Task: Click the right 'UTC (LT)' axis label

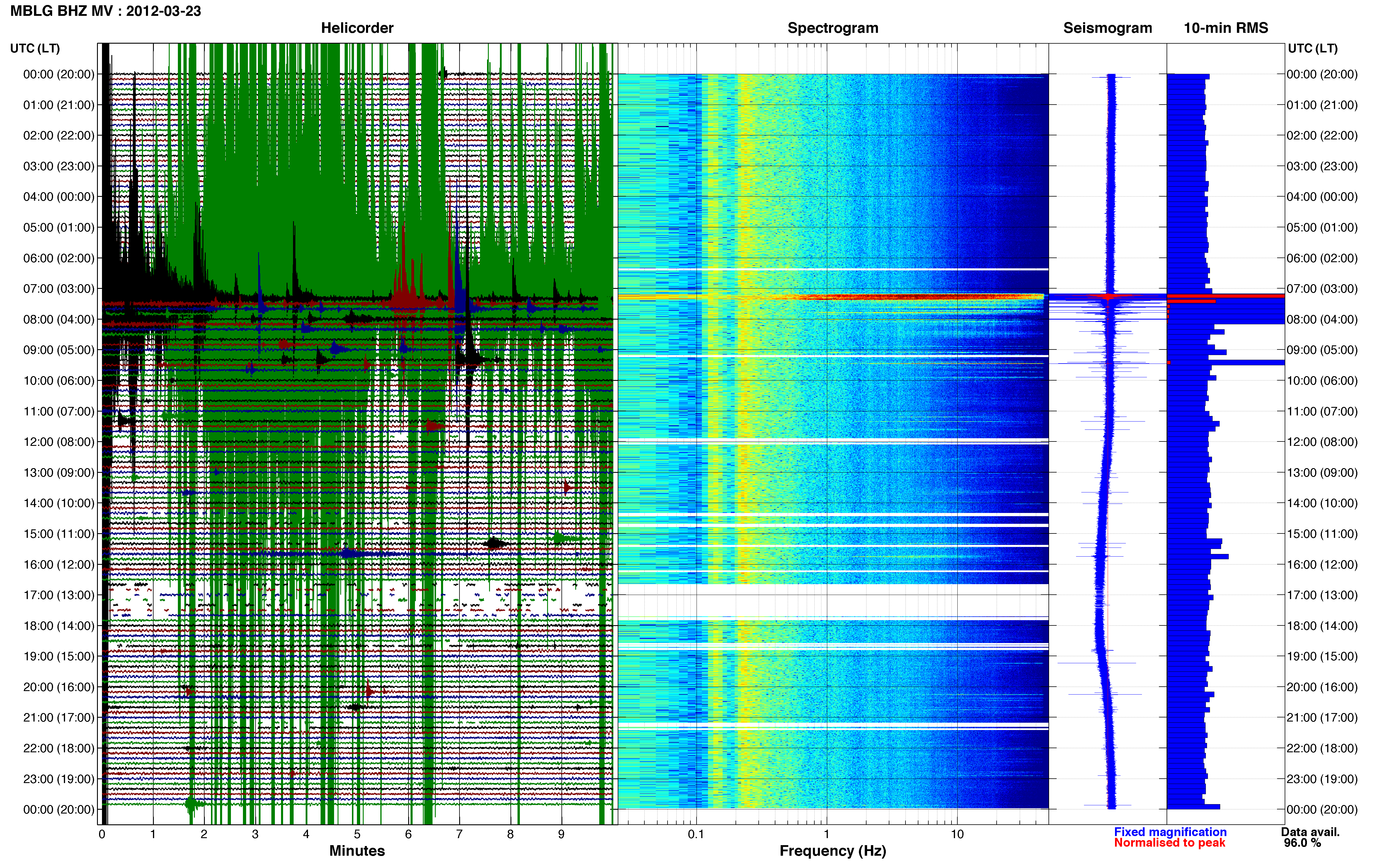Action: click(1313, 48)
